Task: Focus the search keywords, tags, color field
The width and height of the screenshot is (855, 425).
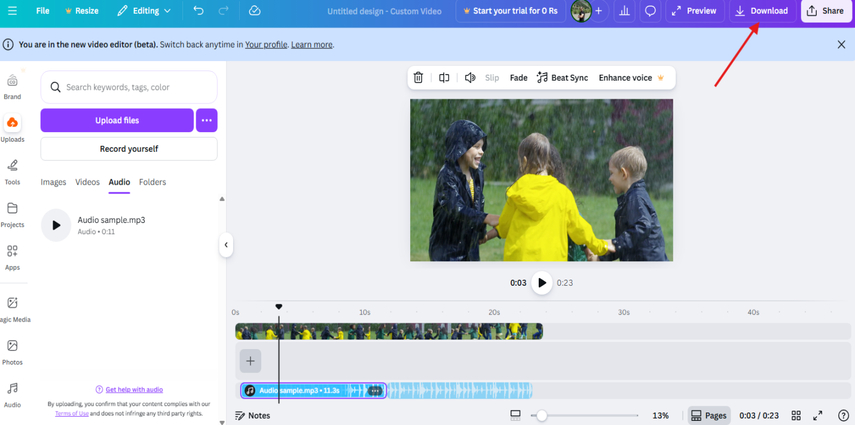Action: [129, 87]
